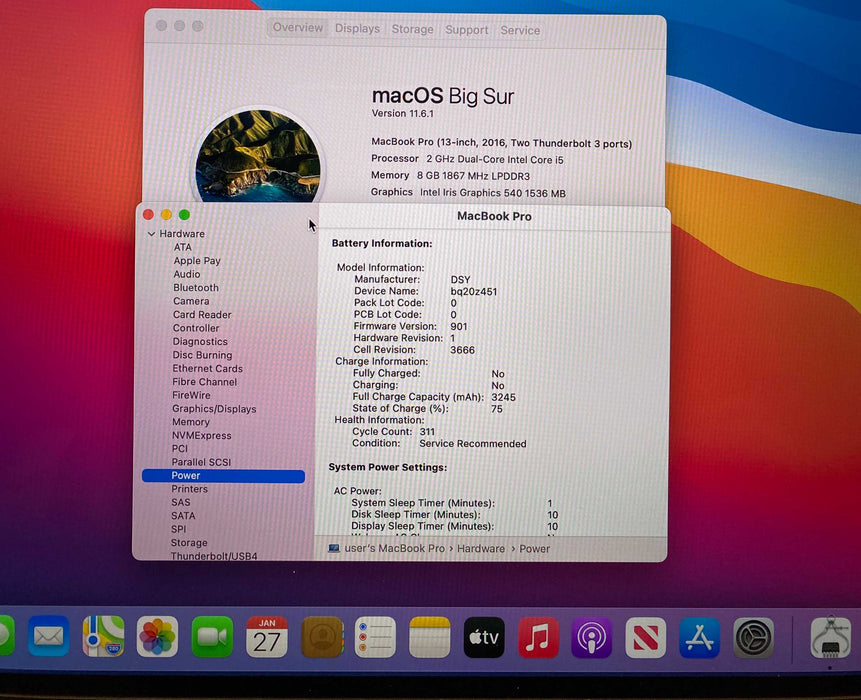This screenshot has height=700, width=861.
Task: Switch to Displays tab in About window
Action: coord(357,29)
